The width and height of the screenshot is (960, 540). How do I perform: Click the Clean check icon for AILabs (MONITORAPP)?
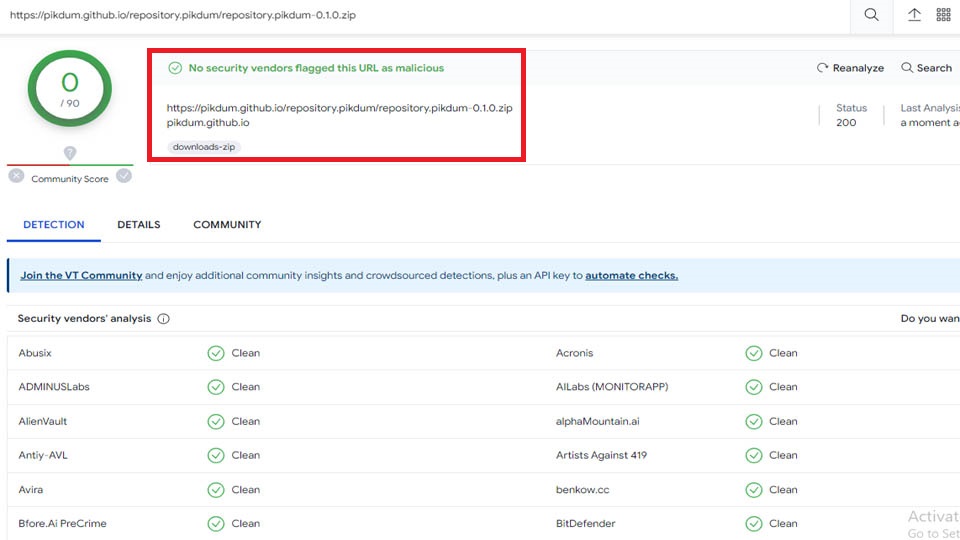754,387
